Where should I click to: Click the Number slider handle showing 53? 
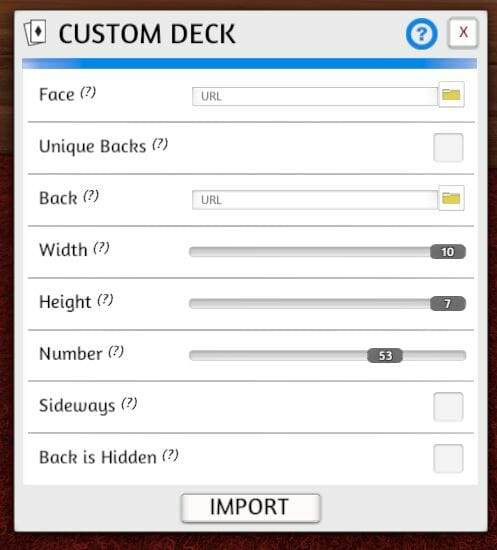coord(385,355)
